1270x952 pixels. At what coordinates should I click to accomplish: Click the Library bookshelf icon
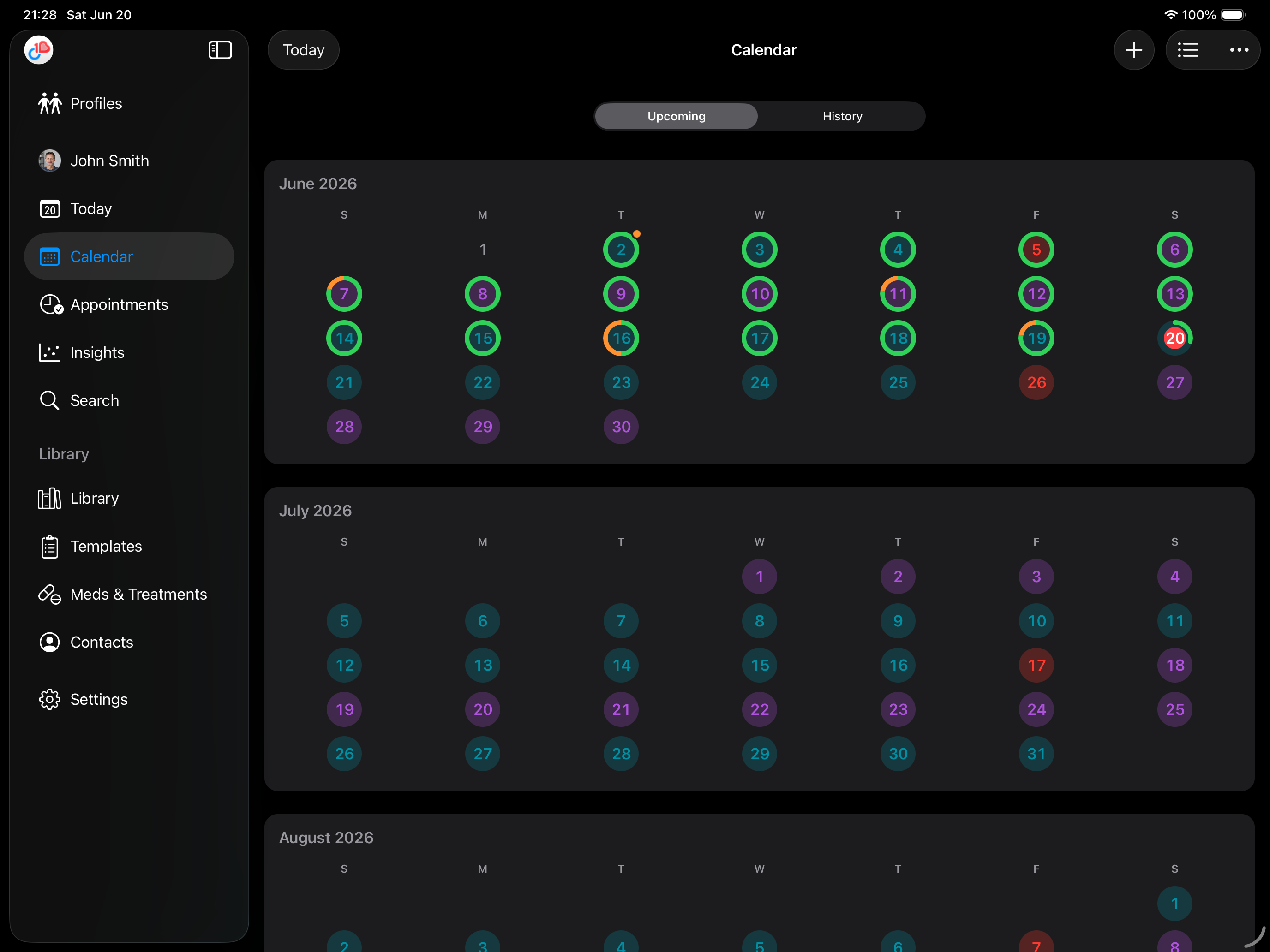[49, 499]
